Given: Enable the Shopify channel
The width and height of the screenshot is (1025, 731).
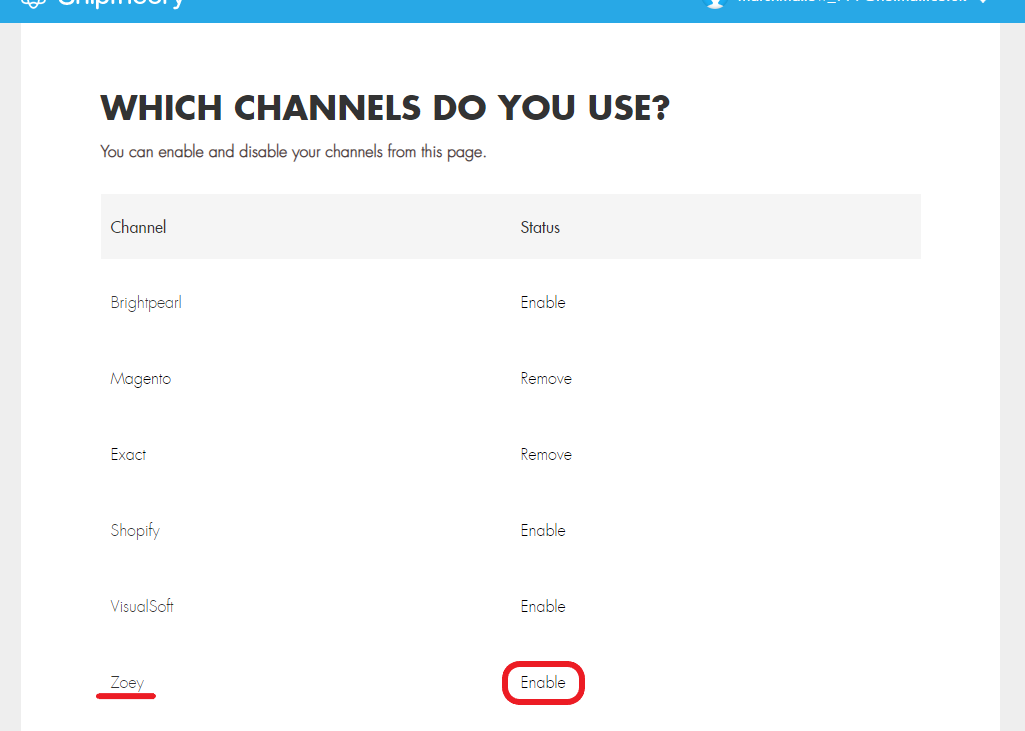Looking at the screenshot, I should click(x=543, y=530).
